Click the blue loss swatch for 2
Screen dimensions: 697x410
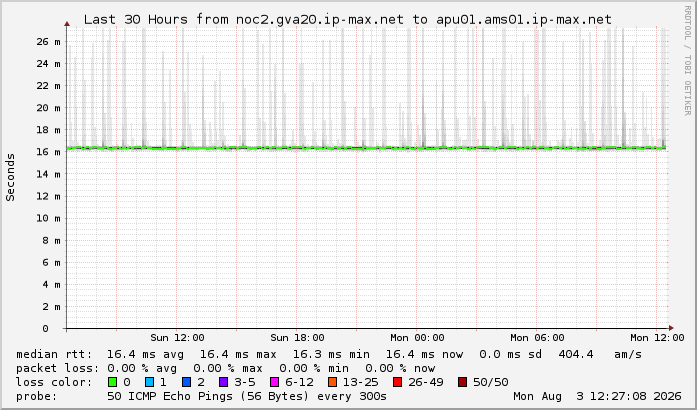pos(187,382)
